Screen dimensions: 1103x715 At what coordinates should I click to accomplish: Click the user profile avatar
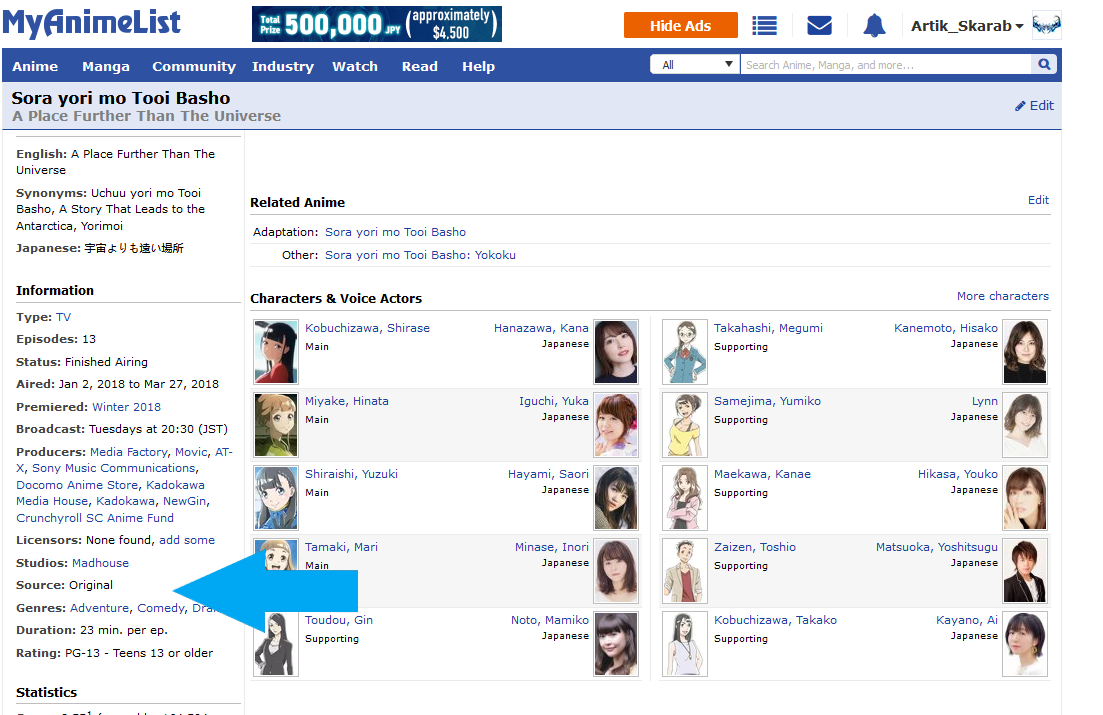(x=1047, y=25)
